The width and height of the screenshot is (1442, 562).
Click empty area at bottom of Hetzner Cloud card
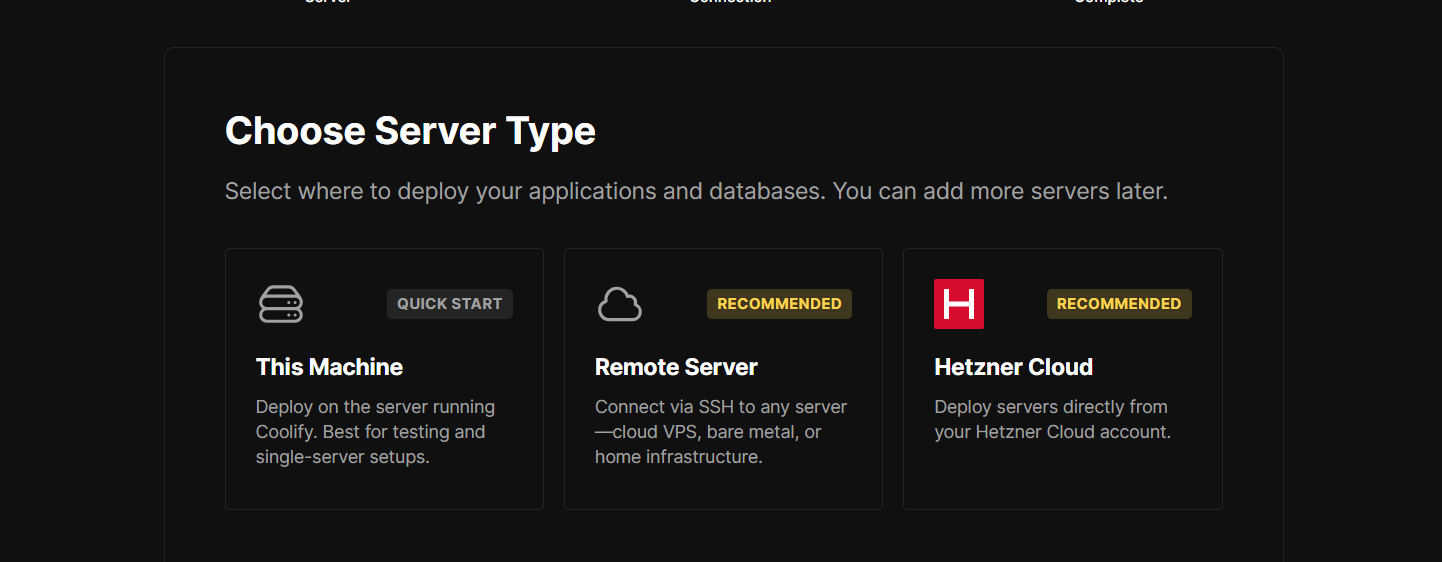1062,480
